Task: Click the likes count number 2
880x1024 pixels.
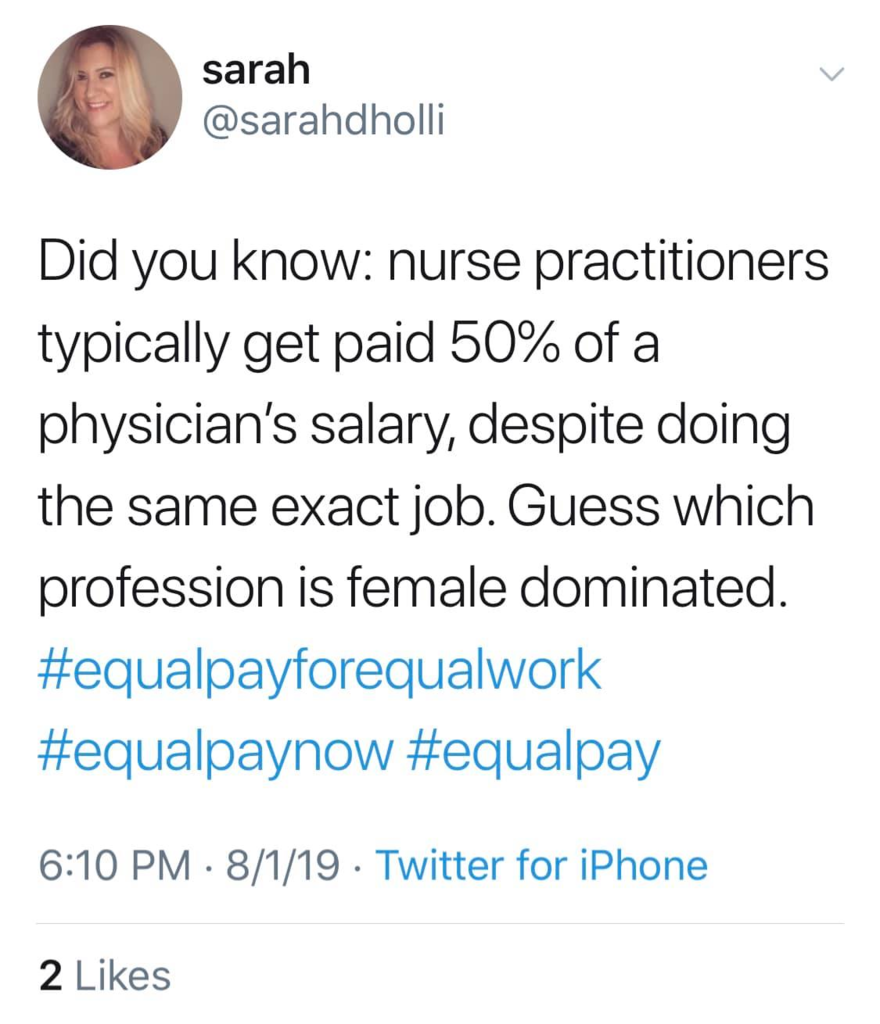Action: click(x=47, y=976)
